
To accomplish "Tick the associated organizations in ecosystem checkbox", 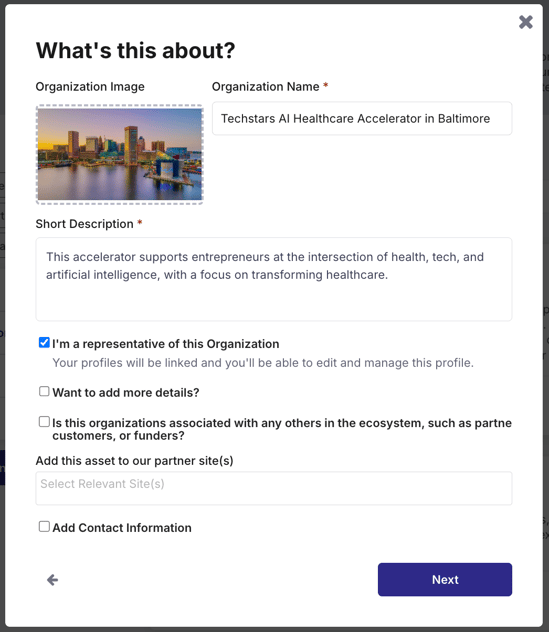I will (x=44, y=422).
